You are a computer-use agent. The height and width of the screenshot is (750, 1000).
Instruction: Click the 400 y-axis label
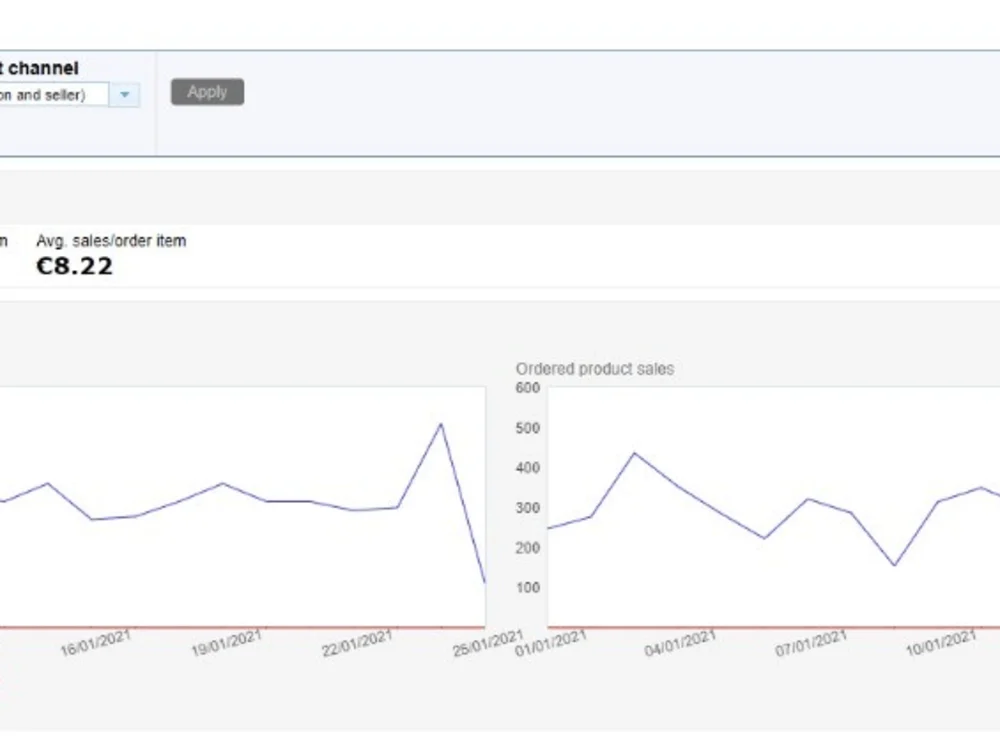point(527,467)
